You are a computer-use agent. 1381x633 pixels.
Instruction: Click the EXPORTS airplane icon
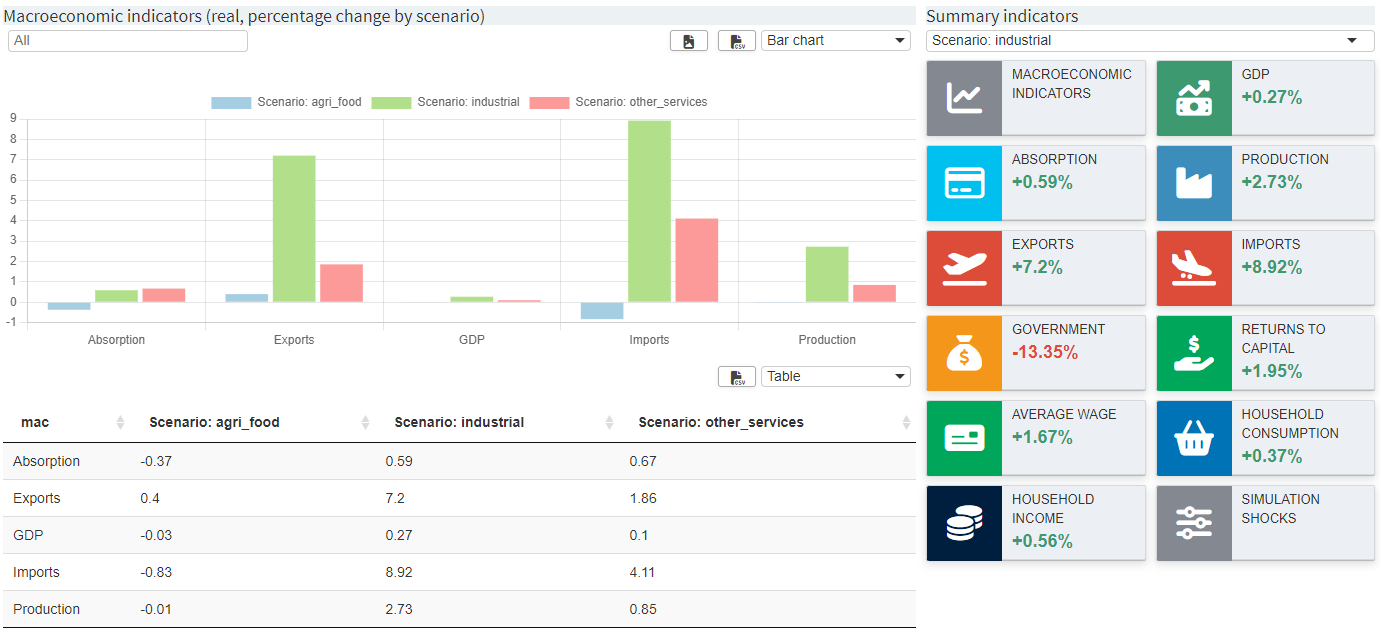pyautogui.click(x=965, y=267)
